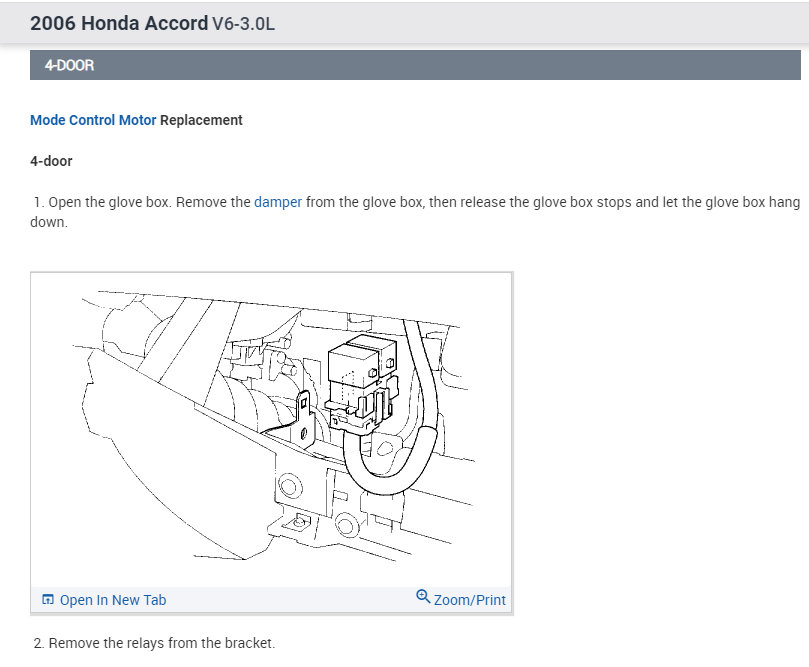809x667 pixels.
Task: Click step 1 Open the glove box text
Action: 415,212
